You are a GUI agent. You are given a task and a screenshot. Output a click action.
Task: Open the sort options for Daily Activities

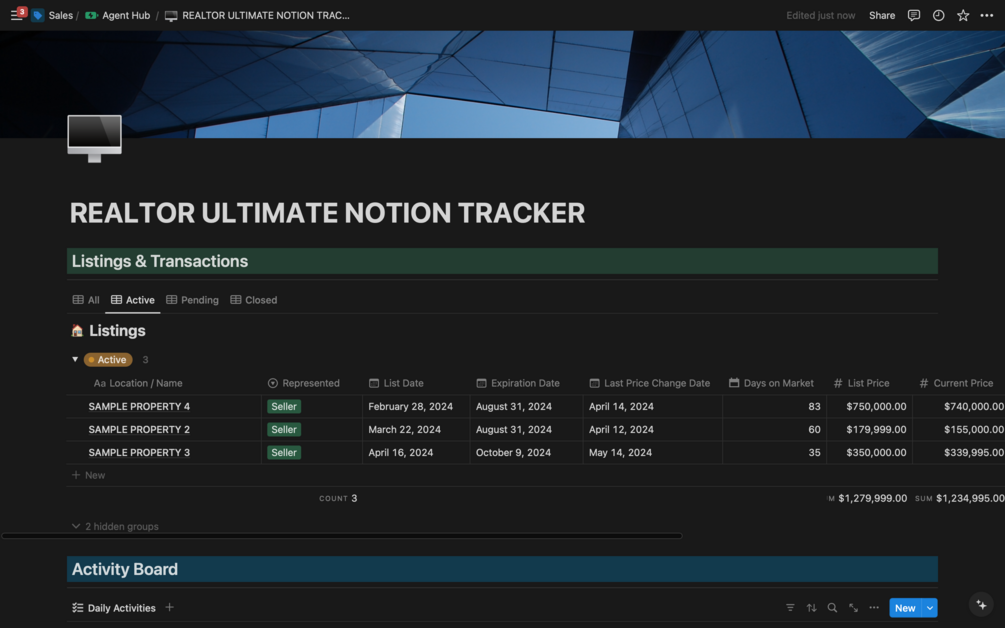[811, 607]
